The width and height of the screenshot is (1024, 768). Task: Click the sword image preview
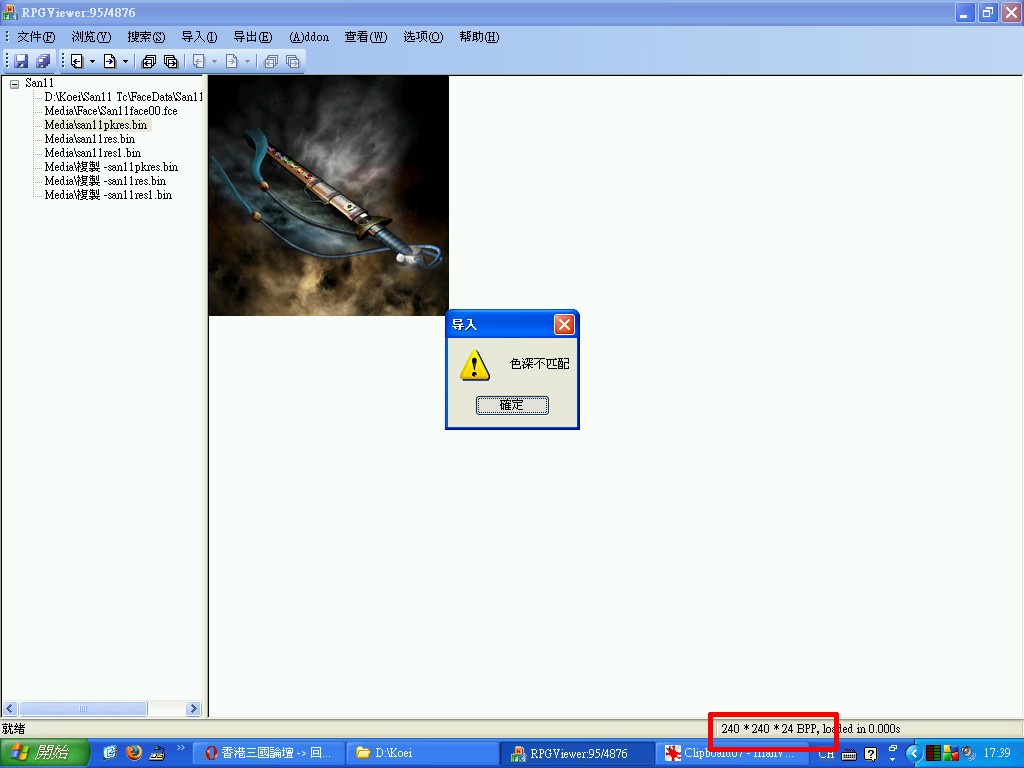pyautogui.click(x=328, y=196)
